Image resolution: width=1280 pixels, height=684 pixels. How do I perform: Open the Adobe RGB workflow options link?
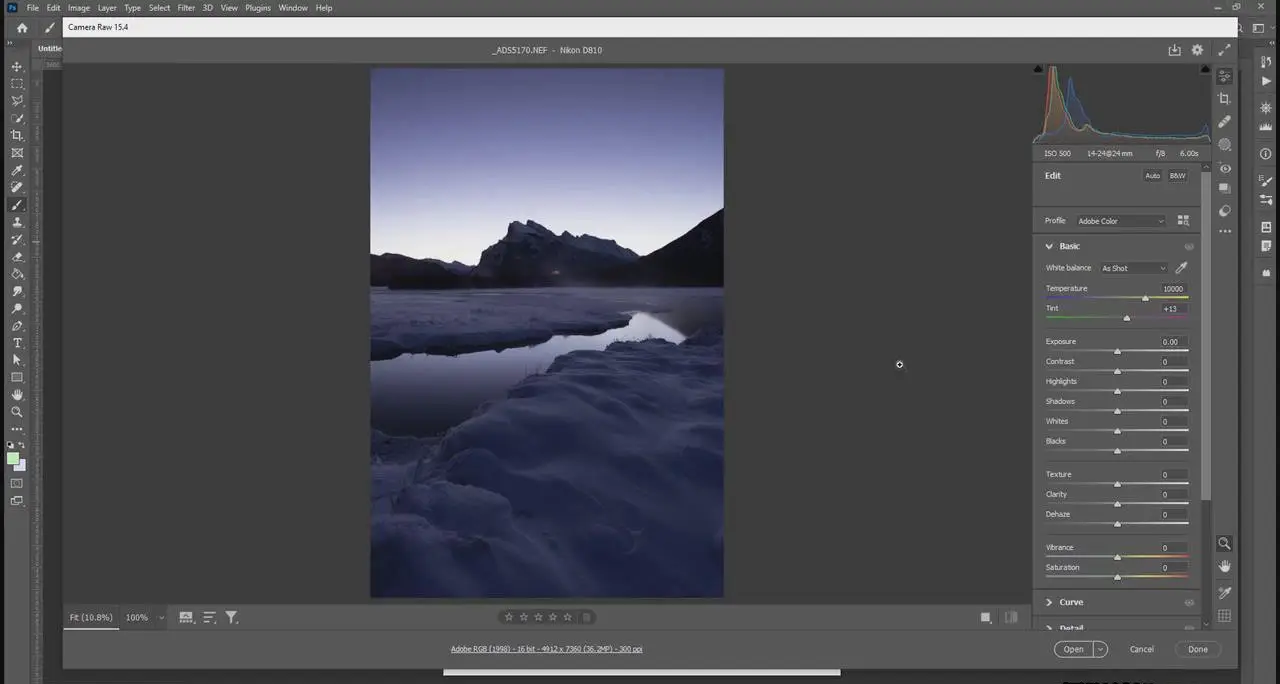(x=547, y=649)
